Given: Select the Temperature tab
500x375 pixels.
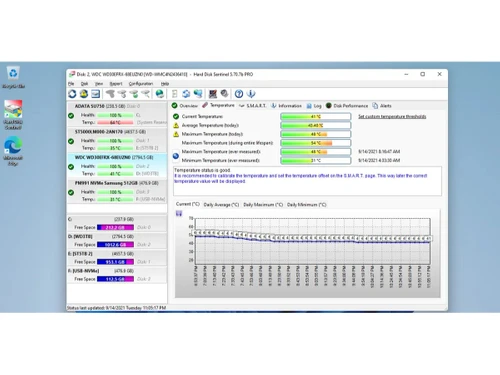Looking at the screenshot, I should (x=218, y=105).
